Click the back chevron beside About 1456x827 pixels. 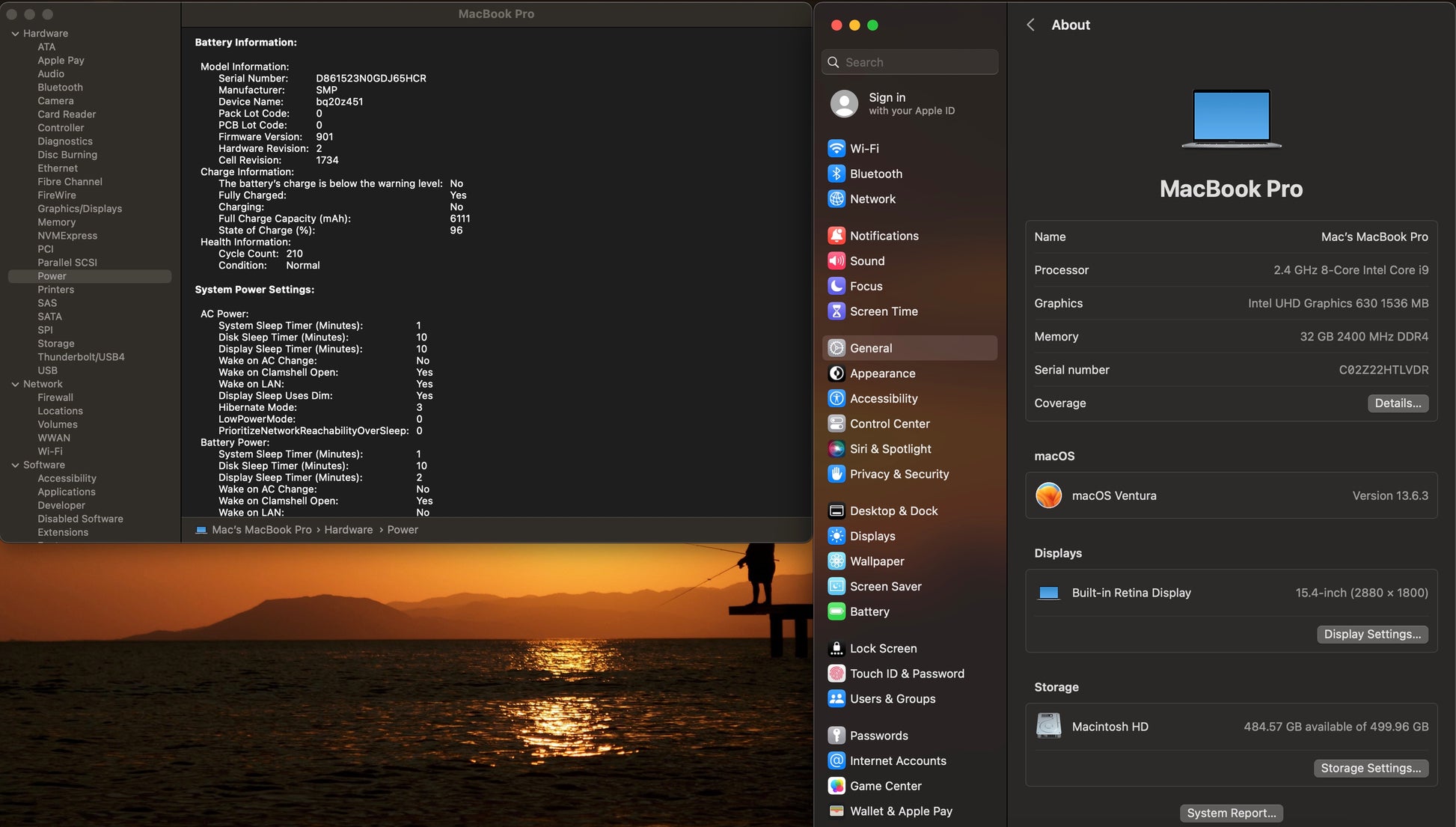pos(1030,25)
